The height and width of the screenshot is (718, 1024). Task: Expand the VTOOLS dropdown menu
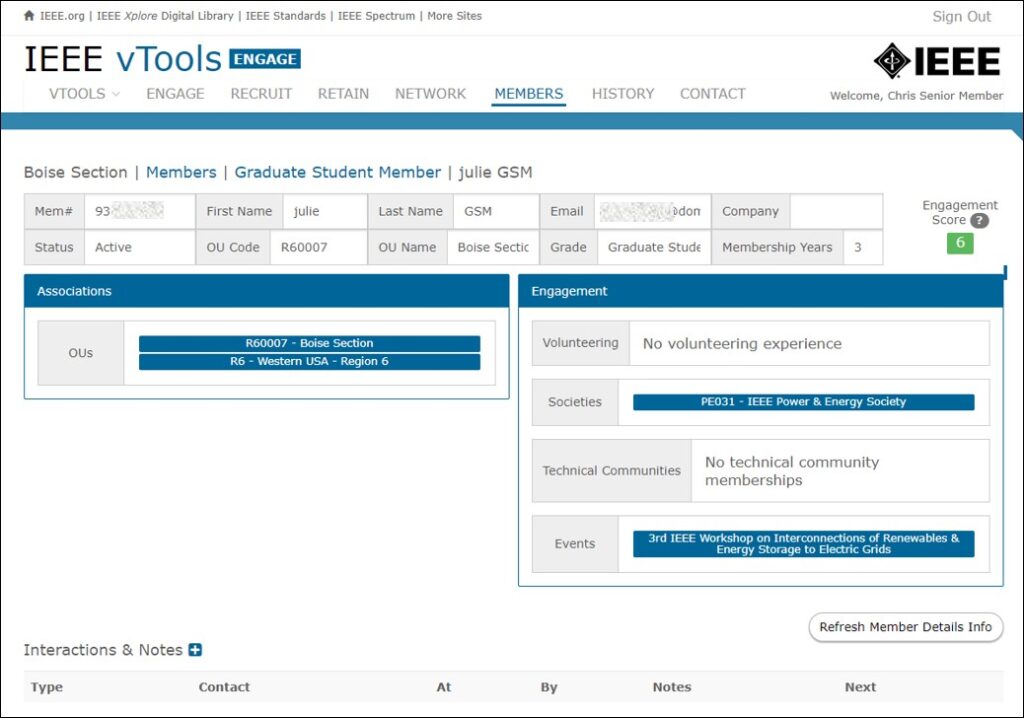coord(83,93)
